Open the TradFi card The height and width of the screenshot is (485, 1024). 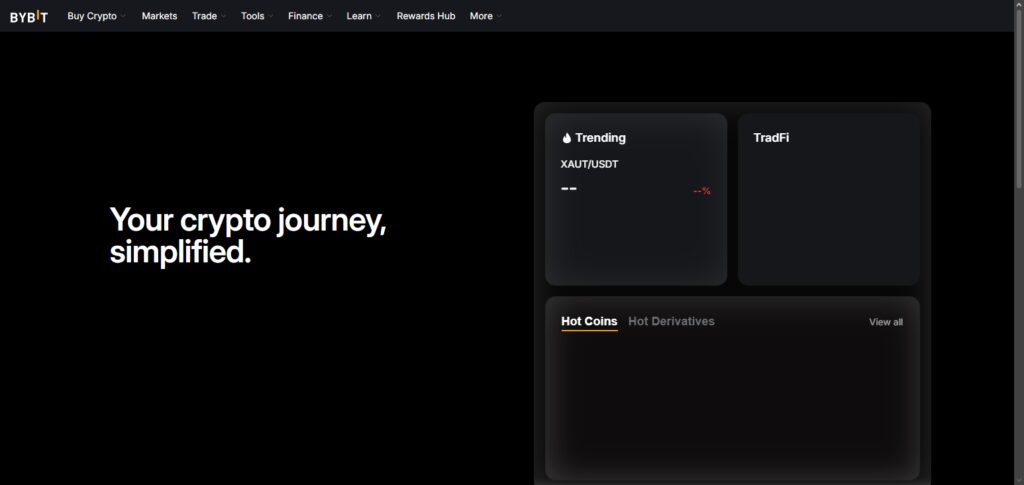pyautogui.click(x=829, y=199)
